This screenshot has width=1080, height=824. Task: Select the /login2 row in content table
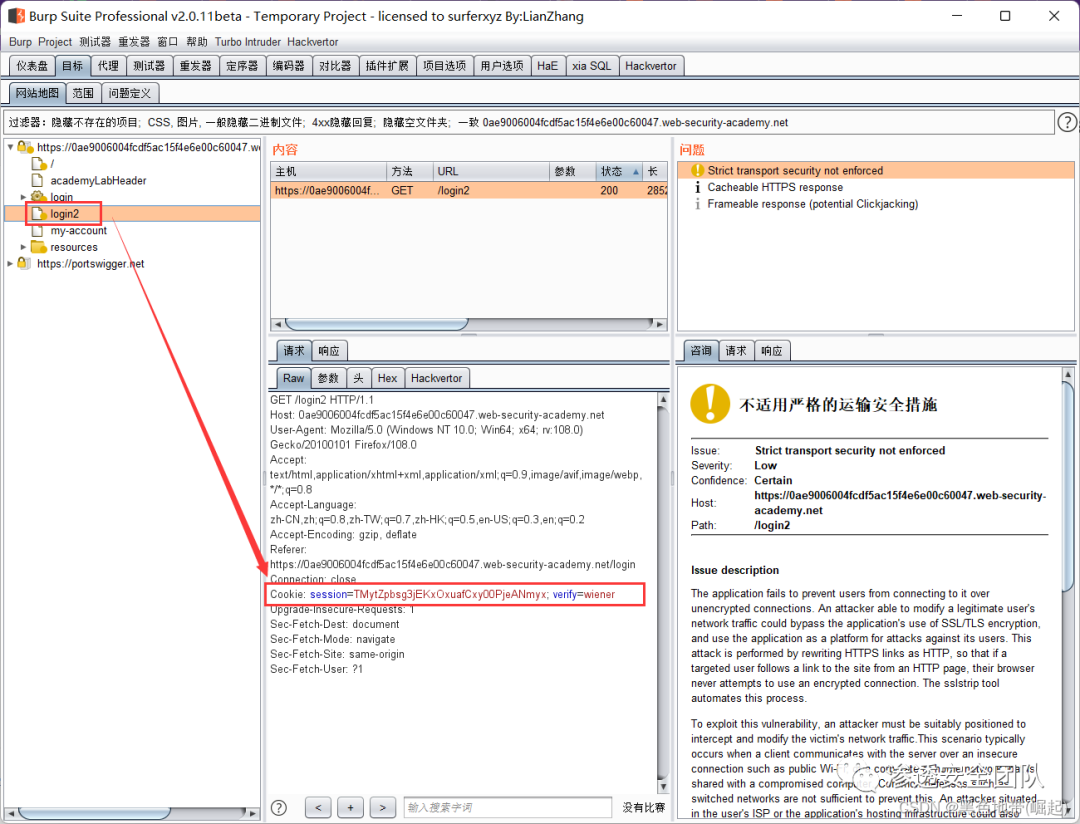(468, 190)
